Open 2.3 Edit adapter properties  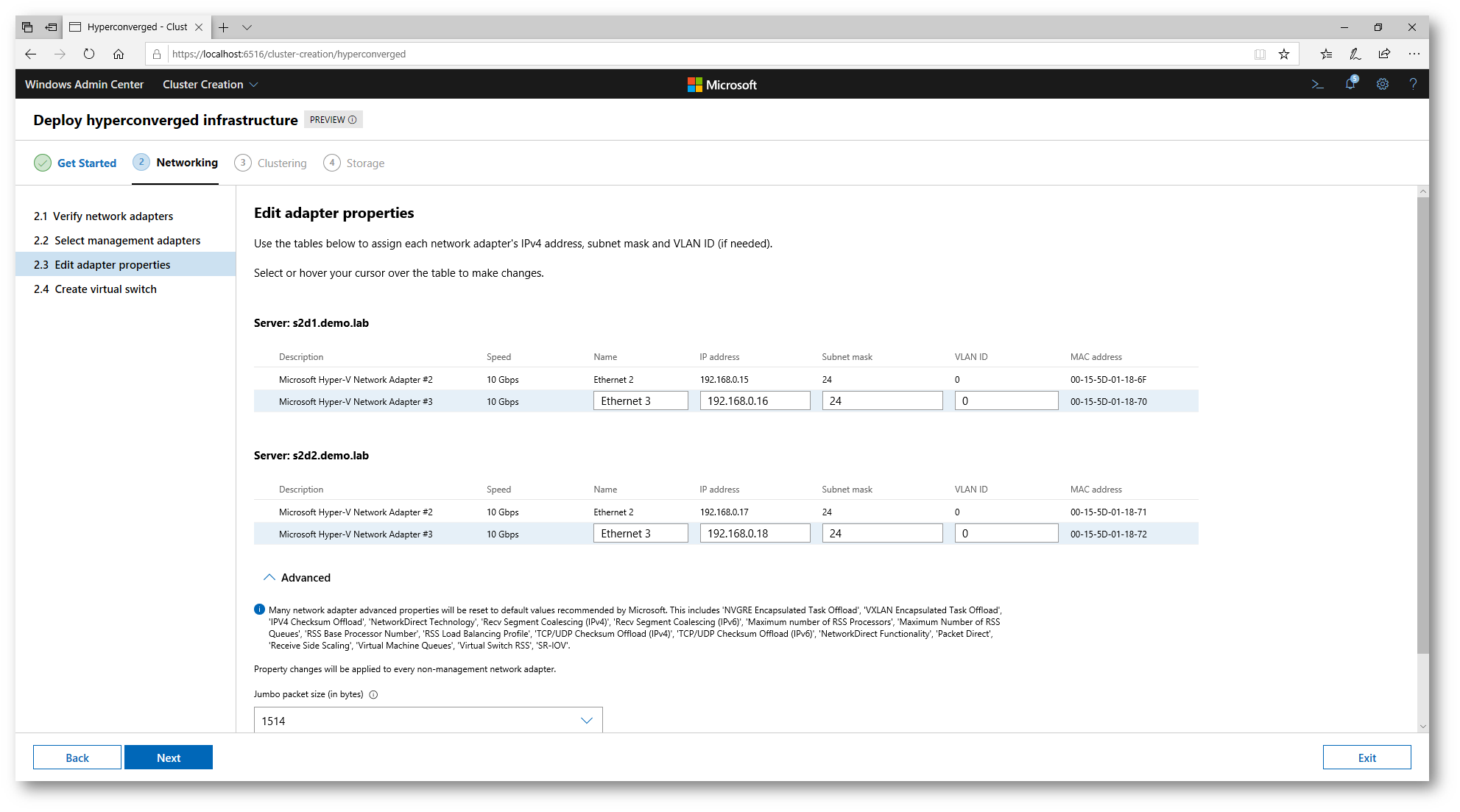126,264
